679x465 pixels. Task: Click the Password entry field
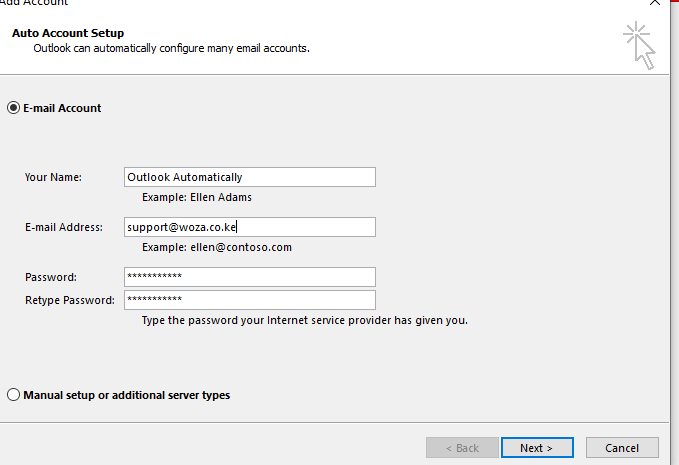[x=250, y=277]
